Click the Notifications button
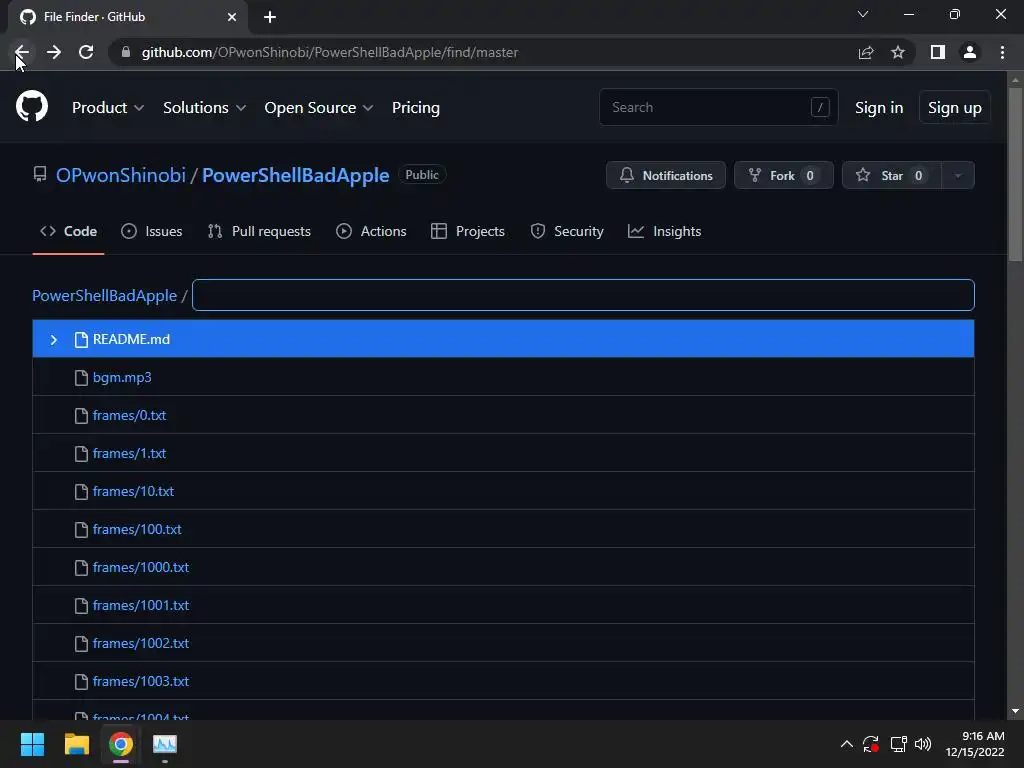Screen dimensions: 1024x768 click(x=665, y=175)
